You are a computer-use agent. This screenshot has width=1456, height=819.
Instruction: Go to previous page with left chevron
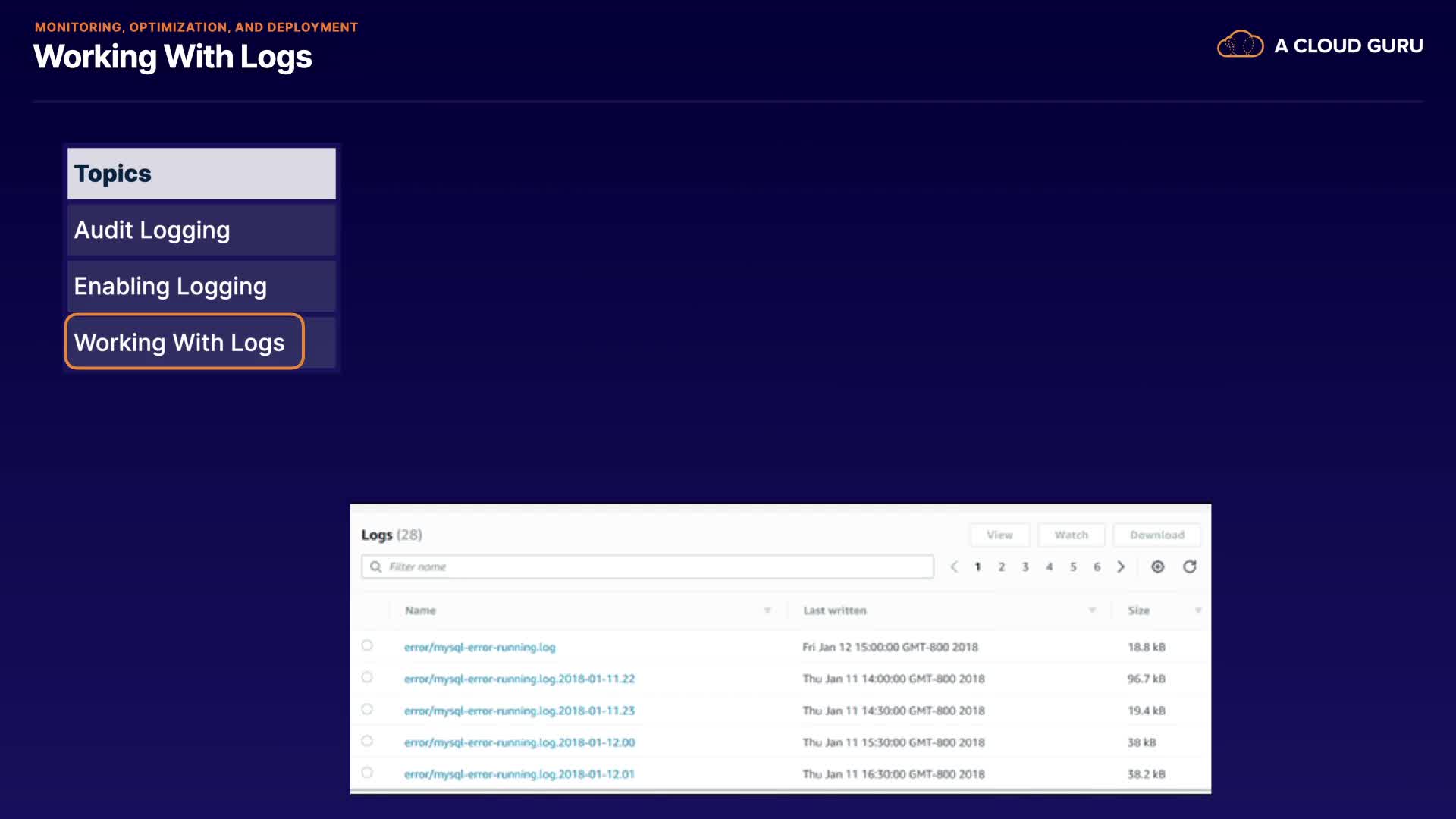(954, 566)
